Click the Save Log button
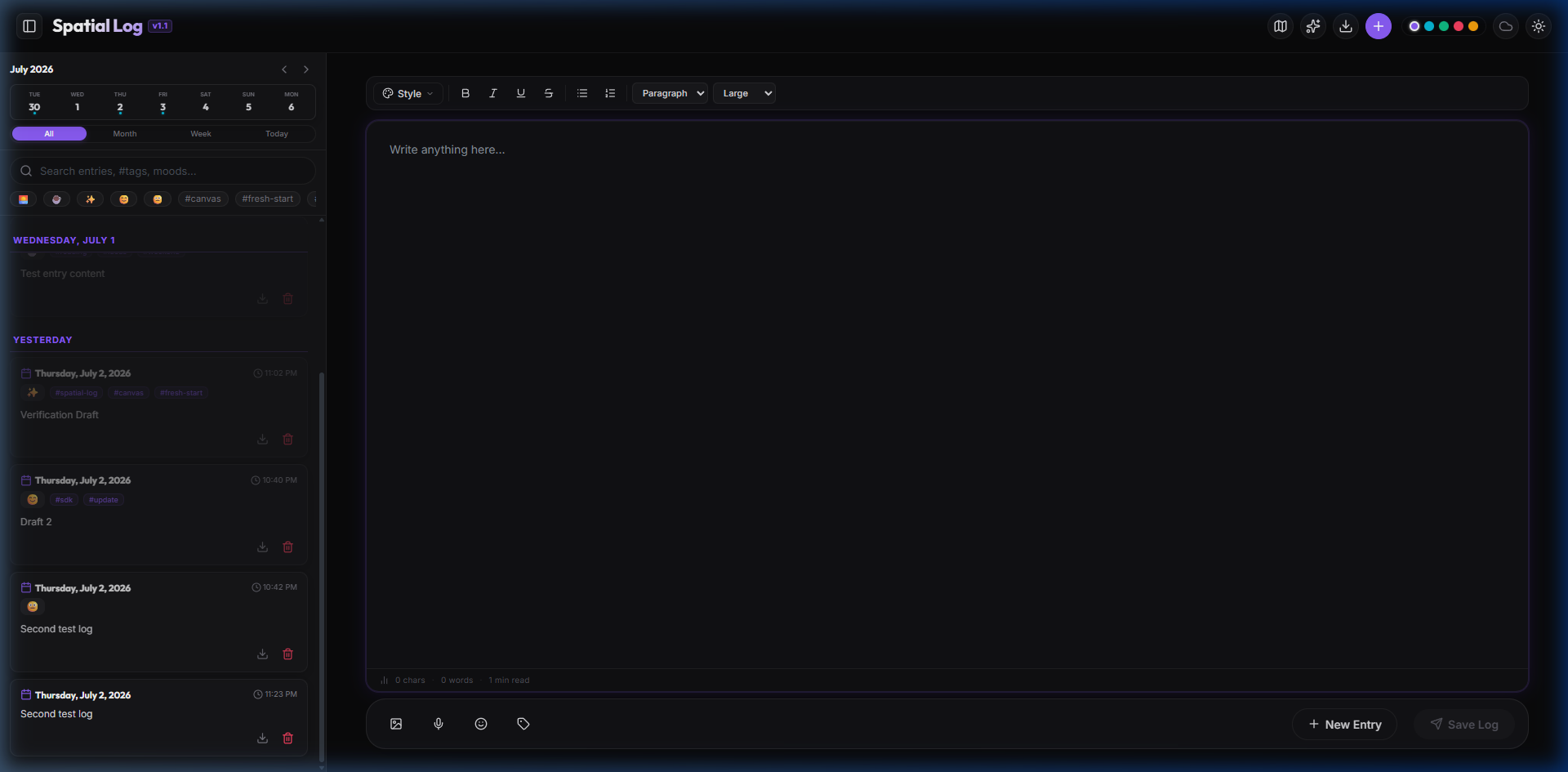Viewport: 1568px width, 772px height. [1464, 725]
